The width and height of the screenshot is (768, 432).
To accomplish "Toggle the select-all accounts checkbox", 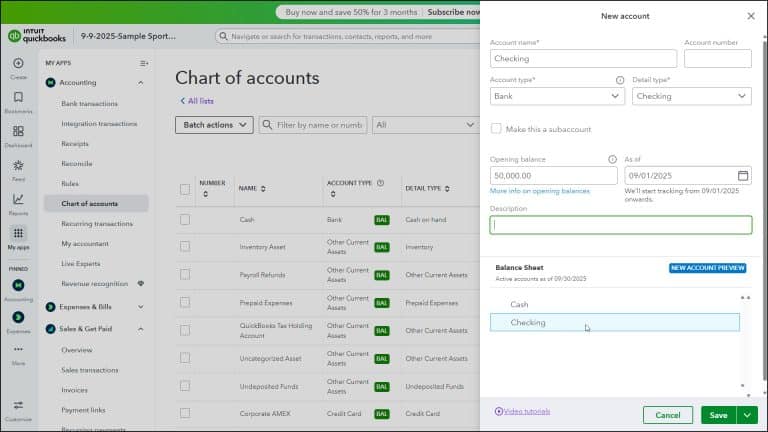I will click(x=185, y=189).
